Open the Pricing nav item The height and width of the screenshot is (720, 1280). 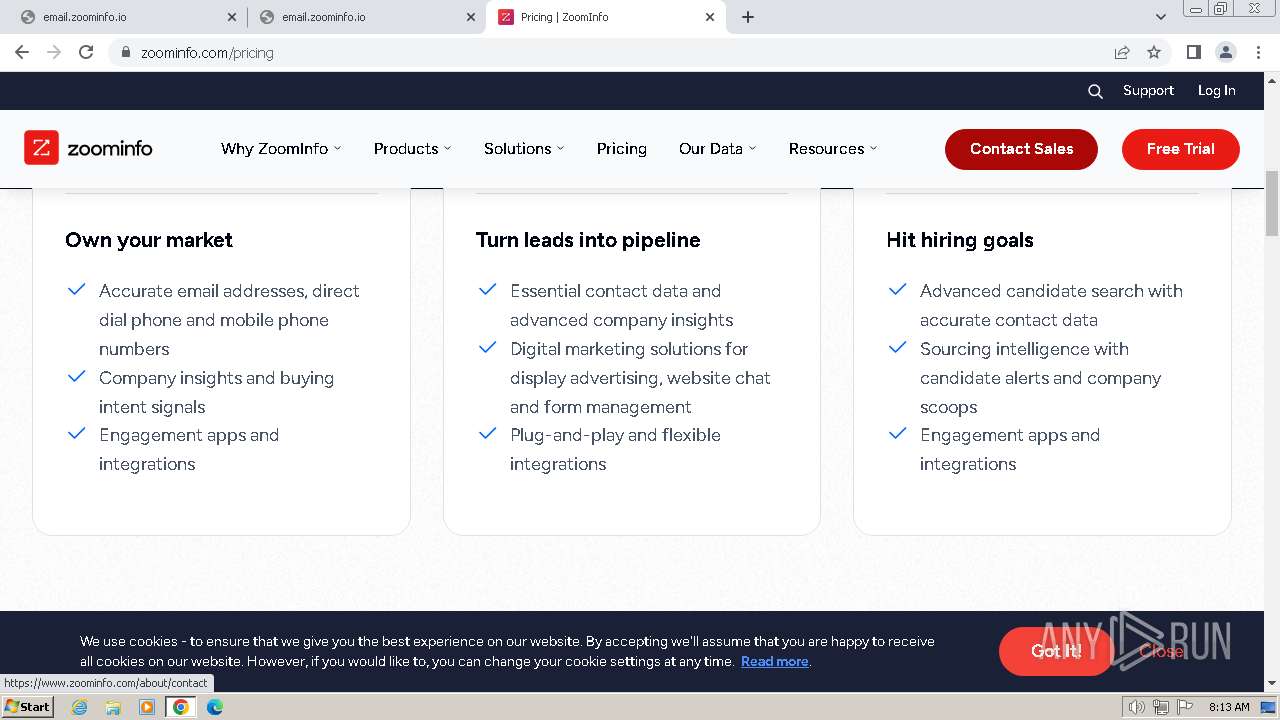tap(621, 148)
